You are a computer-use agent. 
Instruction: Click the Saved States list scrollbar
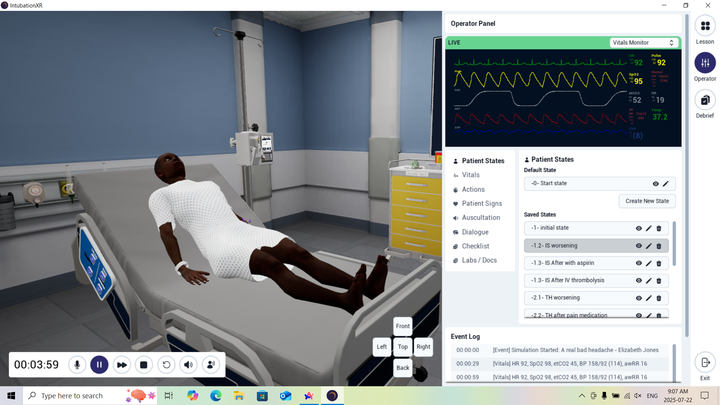tap(674, 243)
